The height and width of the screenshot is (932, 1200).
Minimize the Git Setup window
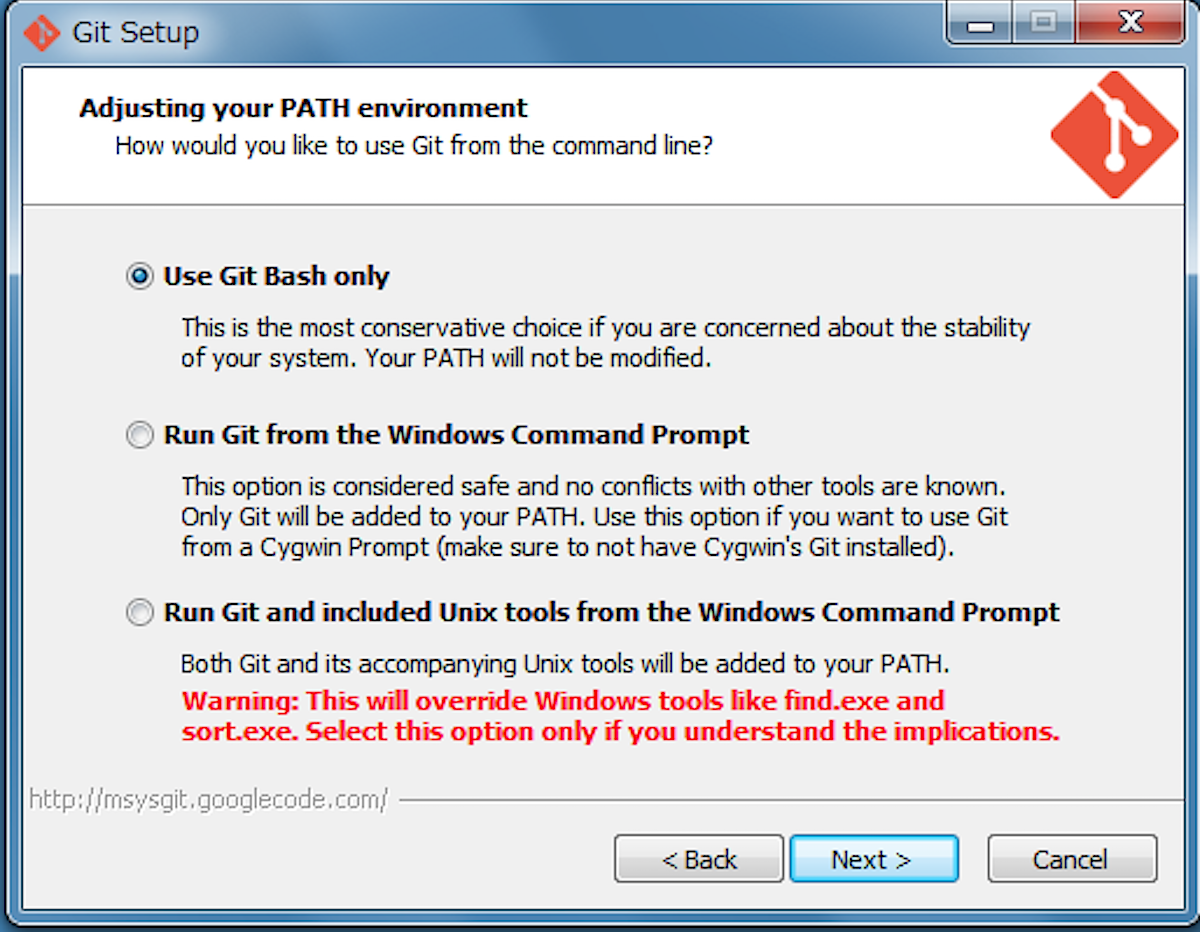click(x=980, y=23)
